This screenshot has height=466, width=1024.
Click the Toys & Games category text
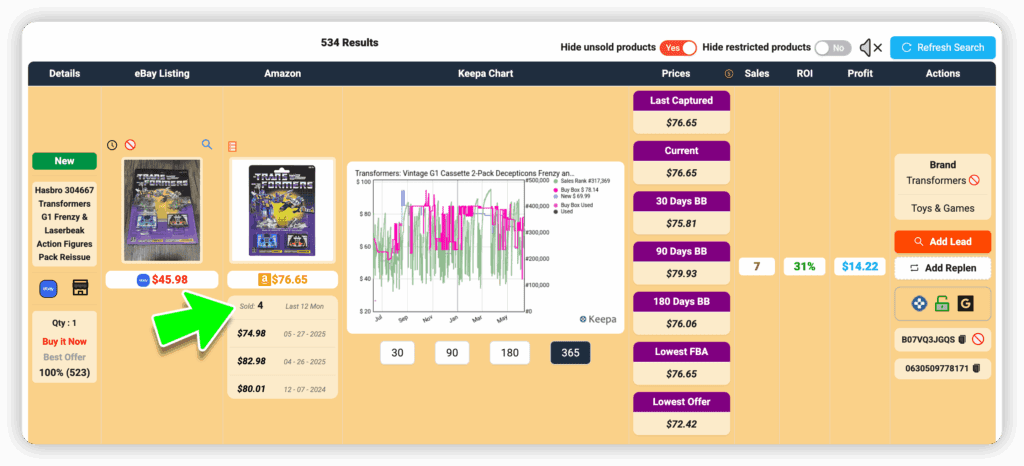click(x=942, y=208)
